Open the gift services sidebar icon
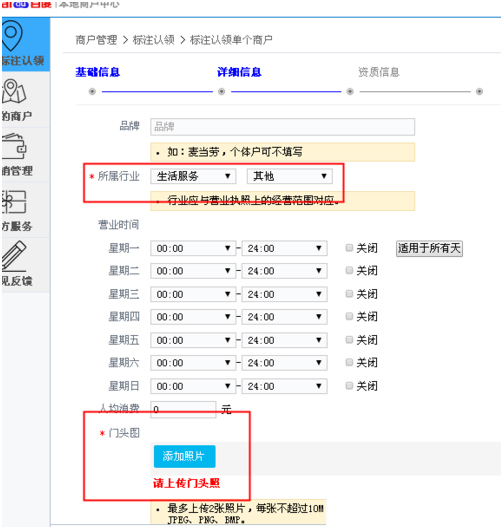Image resolution: width=504 pixels, height=527 pixels. (x=14, y=202)
